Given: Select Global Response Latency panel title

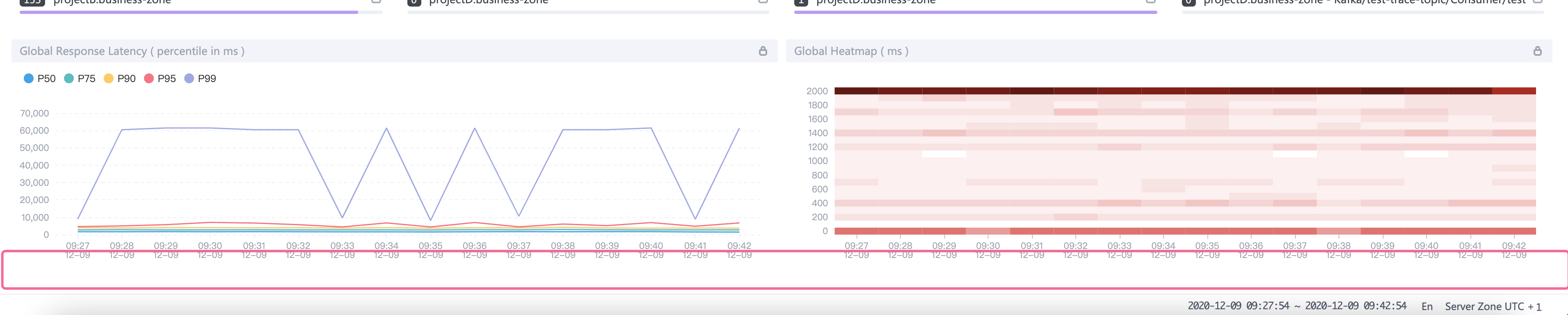Looking at the screenshot, I should [132, 51].
